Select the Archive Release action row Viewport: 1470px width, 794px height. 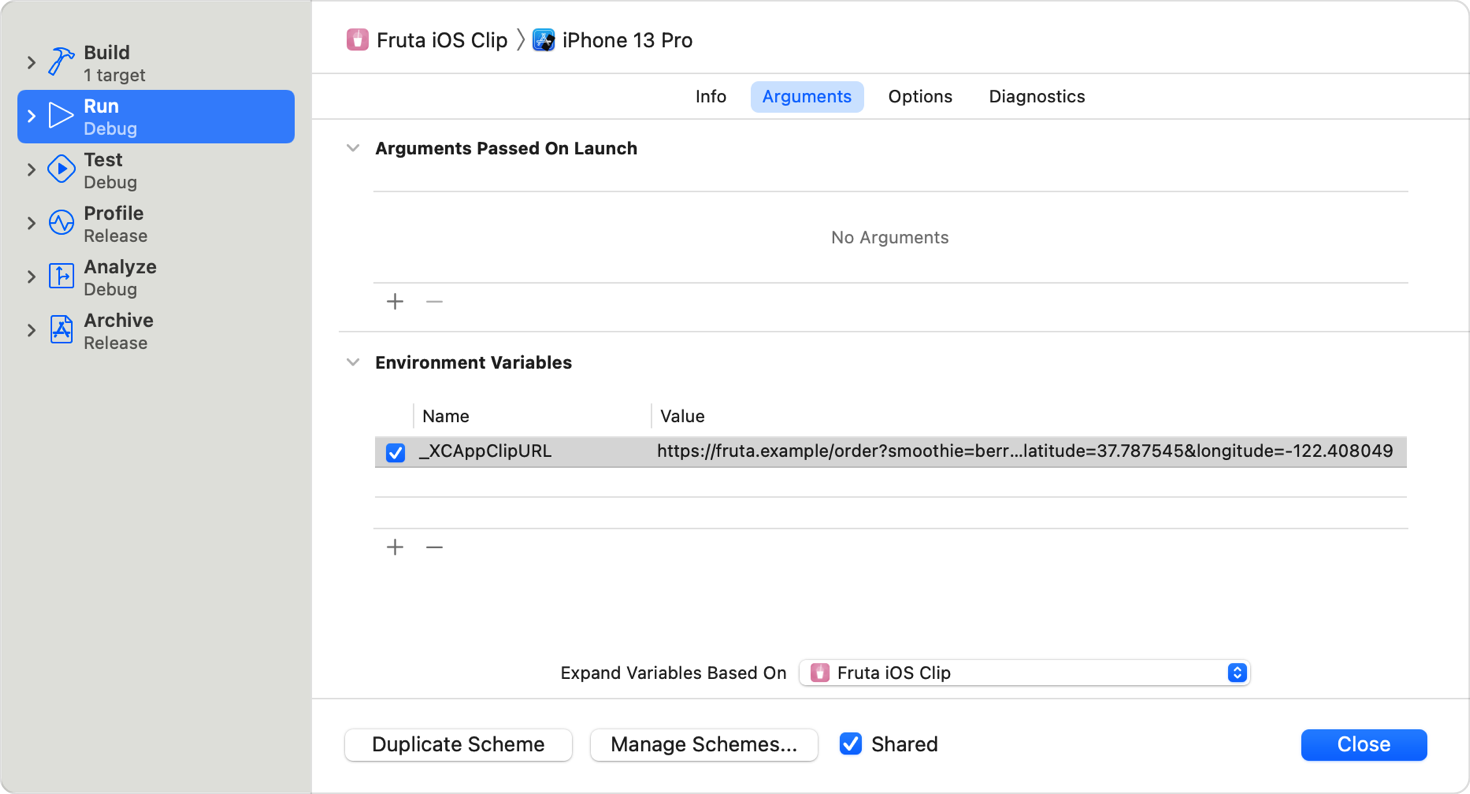pos(156,330)
